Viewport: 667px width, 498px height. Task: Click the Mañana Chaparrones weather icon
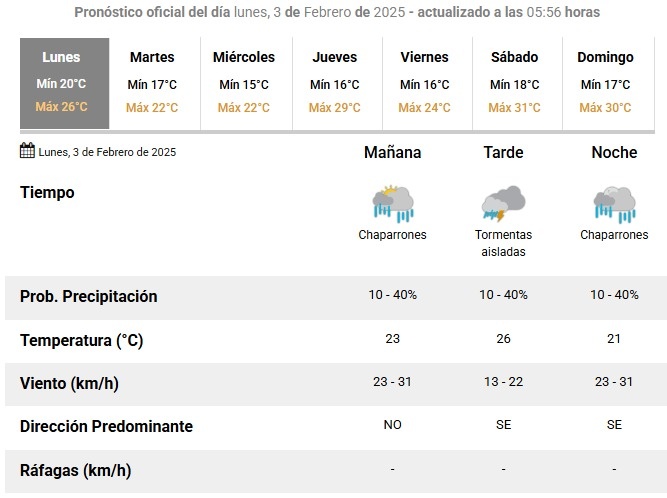tap(393, 204)
